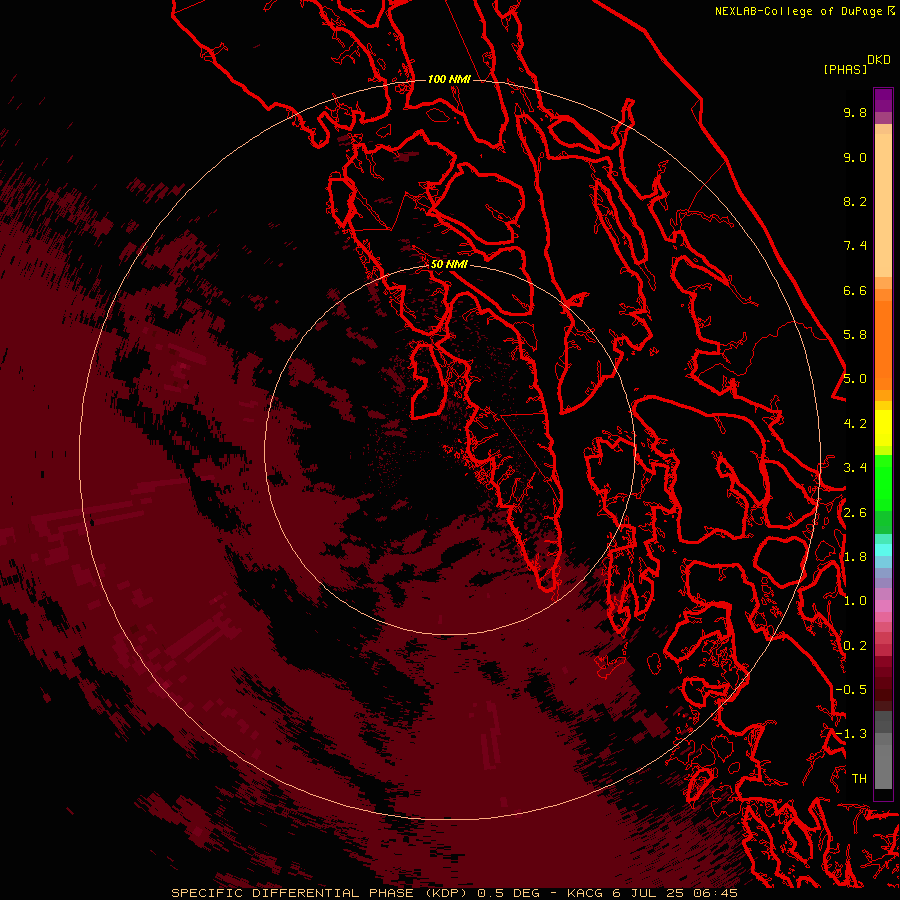Click the 100 NMI range ring label
Screen dimensions: 900x900
click(449, 79)
